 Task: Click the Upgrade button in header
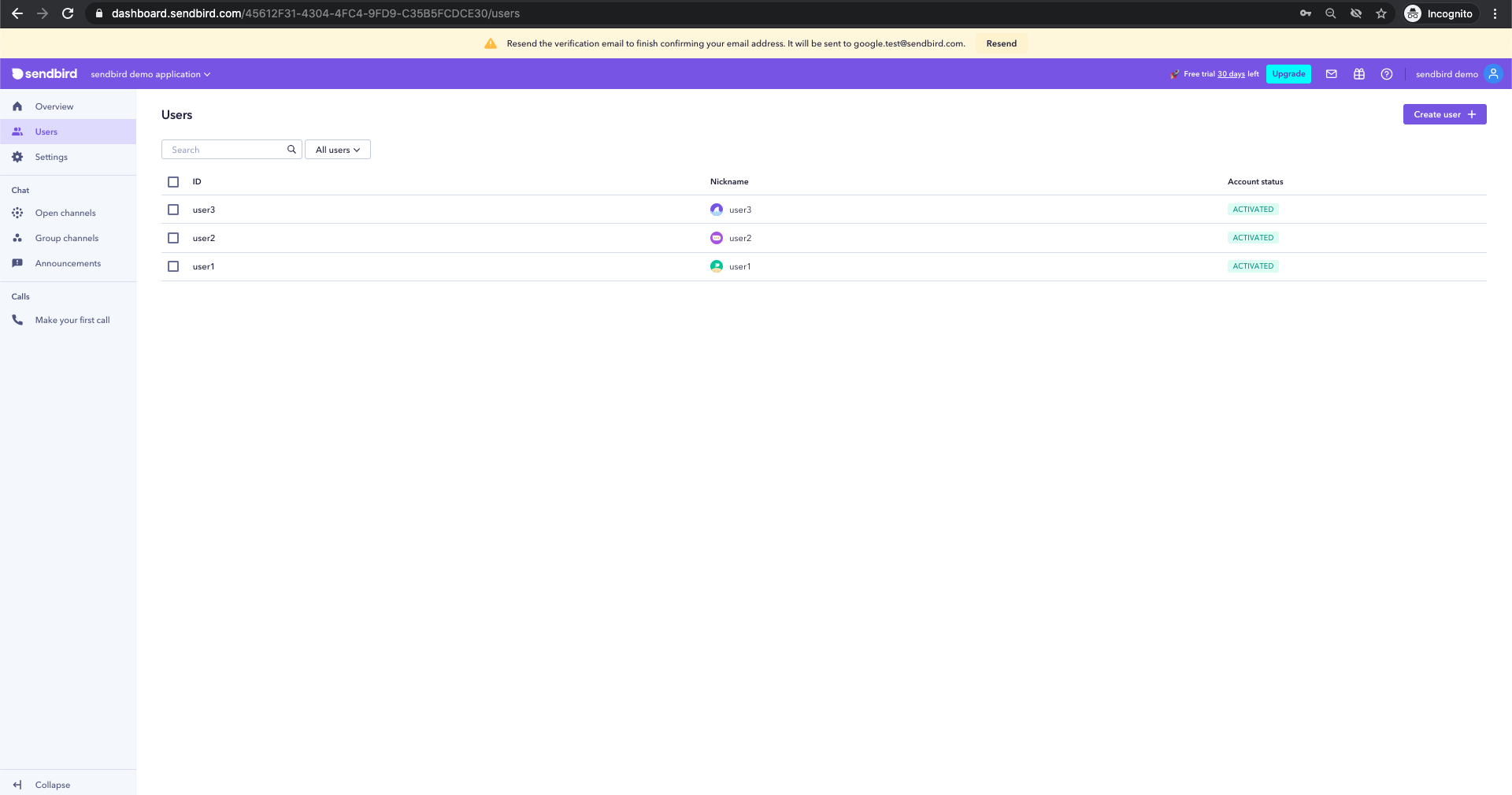(x=1288, y=74)
